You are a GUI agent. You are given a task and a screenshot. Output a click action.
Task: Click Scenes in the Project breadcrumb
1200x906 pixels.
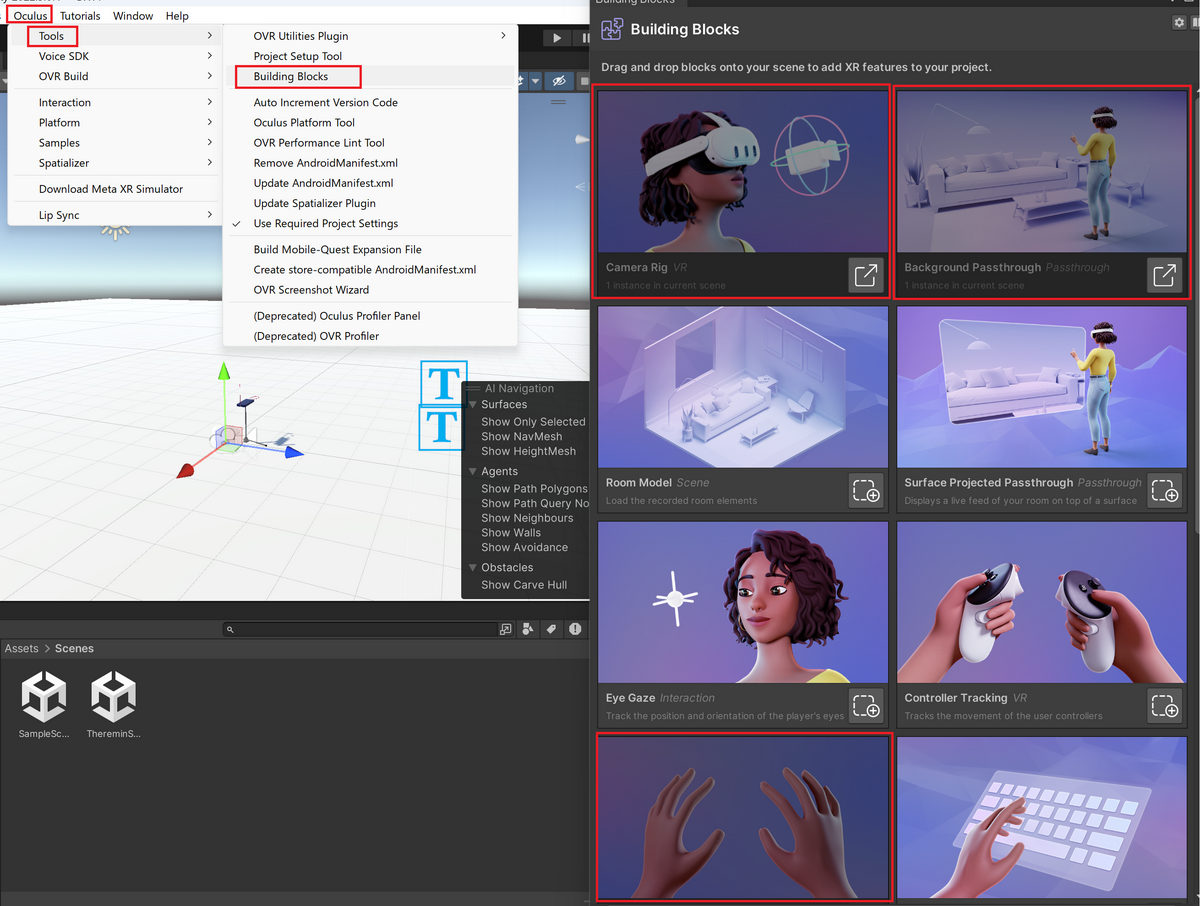point(74,648)
